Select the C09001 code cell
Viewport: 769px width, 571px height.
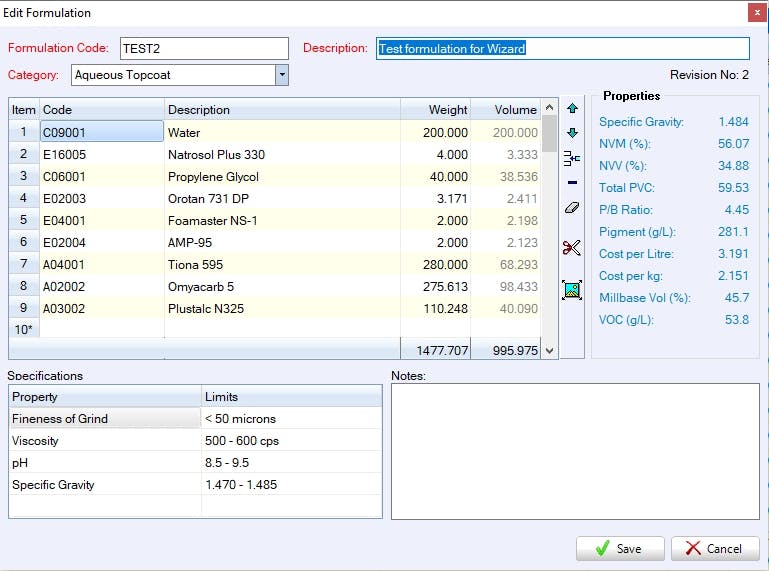[x=101, y=132]
